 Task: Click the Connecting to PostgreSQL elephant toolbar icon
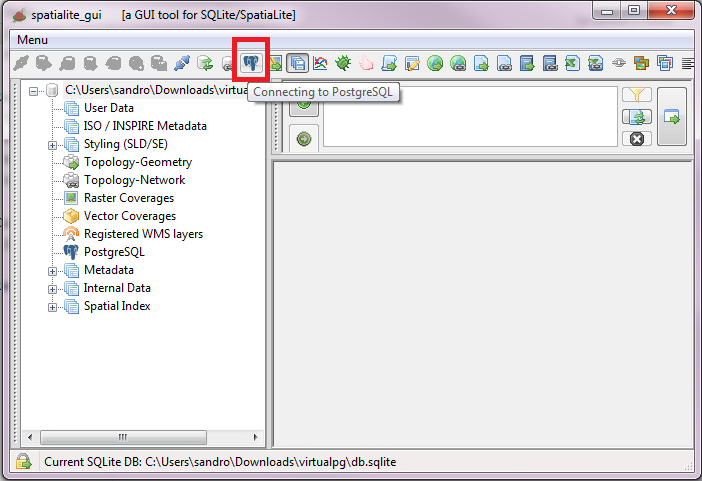pos(251,63)
